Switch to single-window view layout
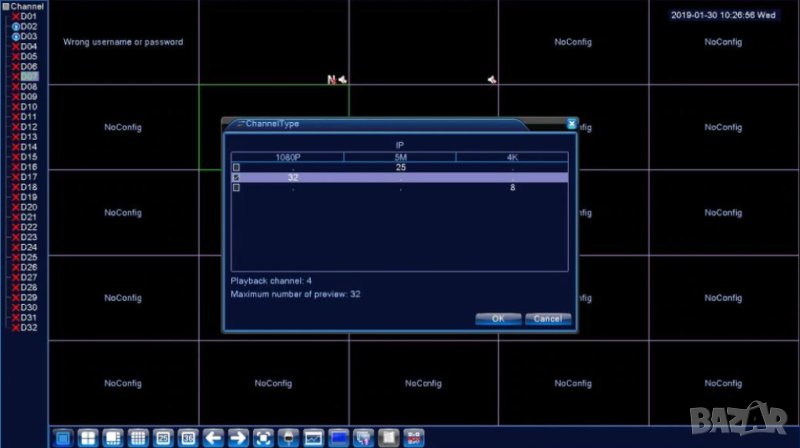The height and width of the screenshot is (448, 800). (x=62, y=437)
